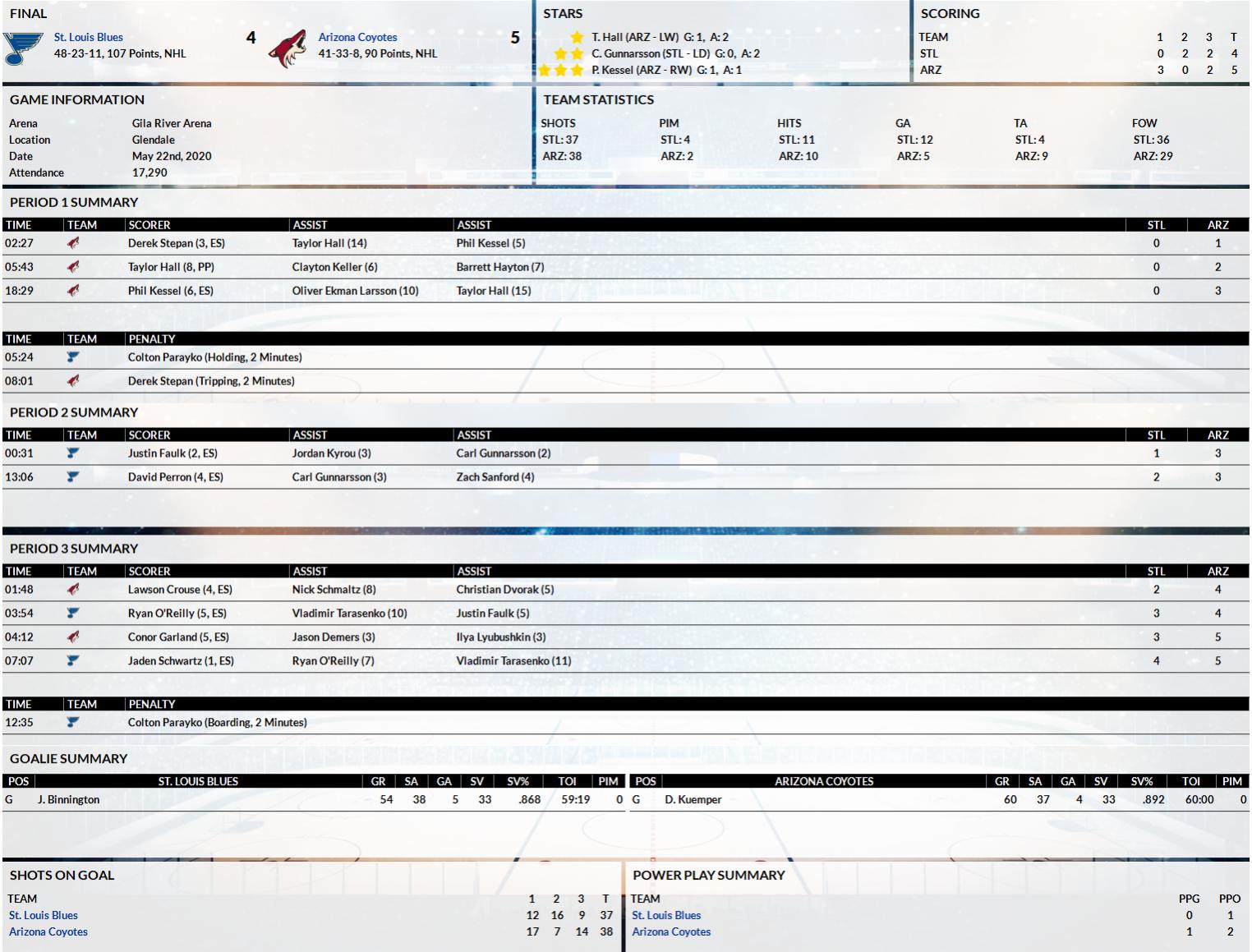Click Coyotes record 41-33-8, 90 Points
This screenshot has height=952, width=1252.
click(x=378, y=53)
